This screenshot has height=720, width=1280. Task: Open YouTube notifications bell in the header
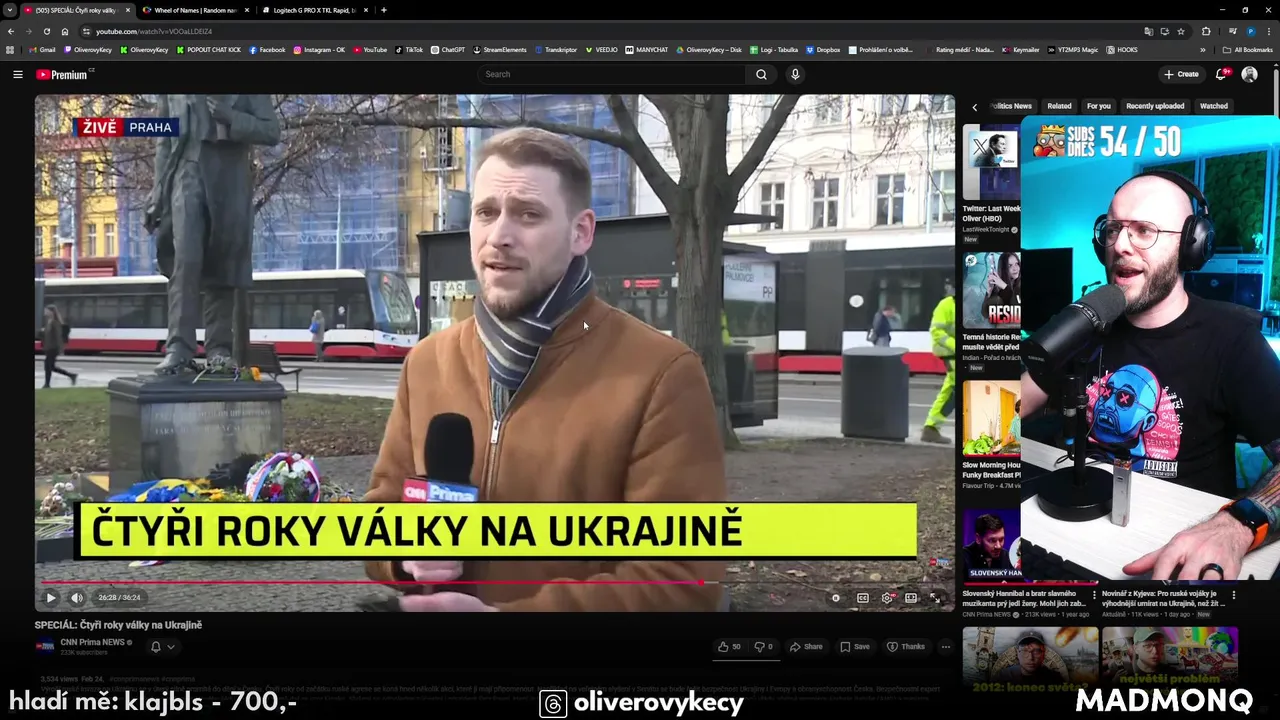1221,74
